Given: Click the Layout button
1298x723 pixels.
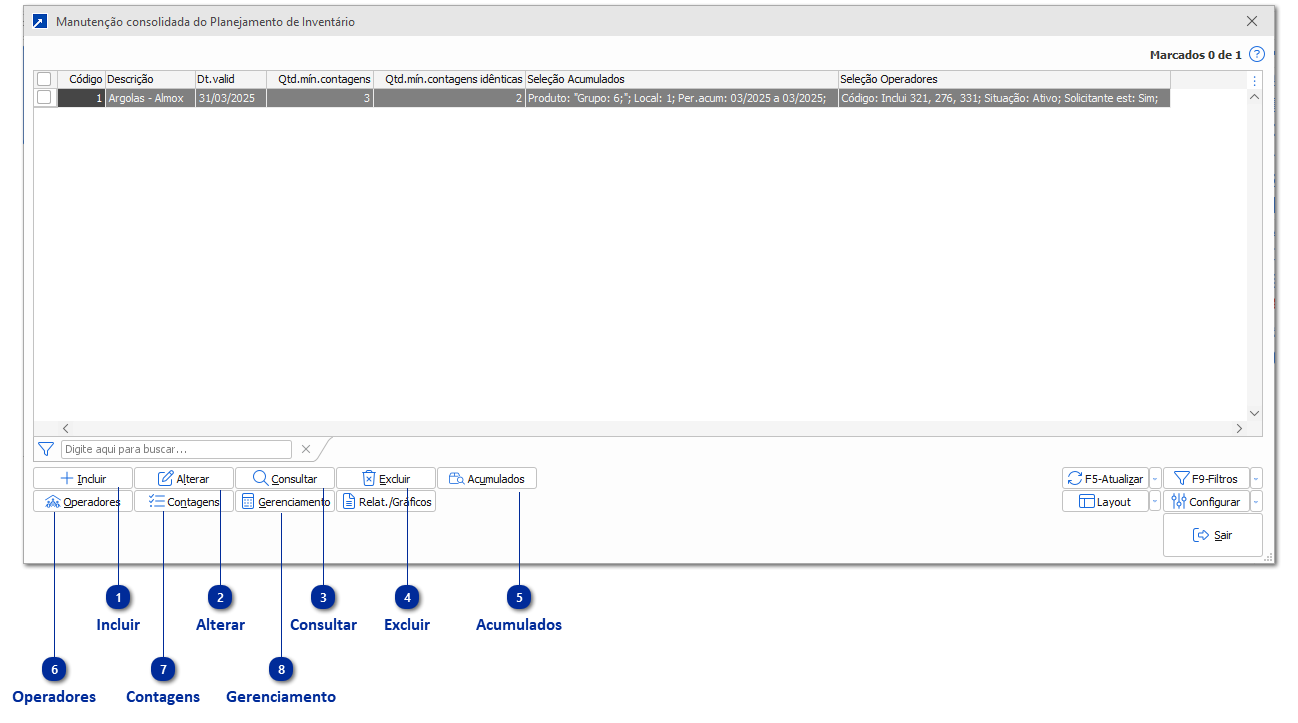Looking at the screenshot, I should (1105, 501).
